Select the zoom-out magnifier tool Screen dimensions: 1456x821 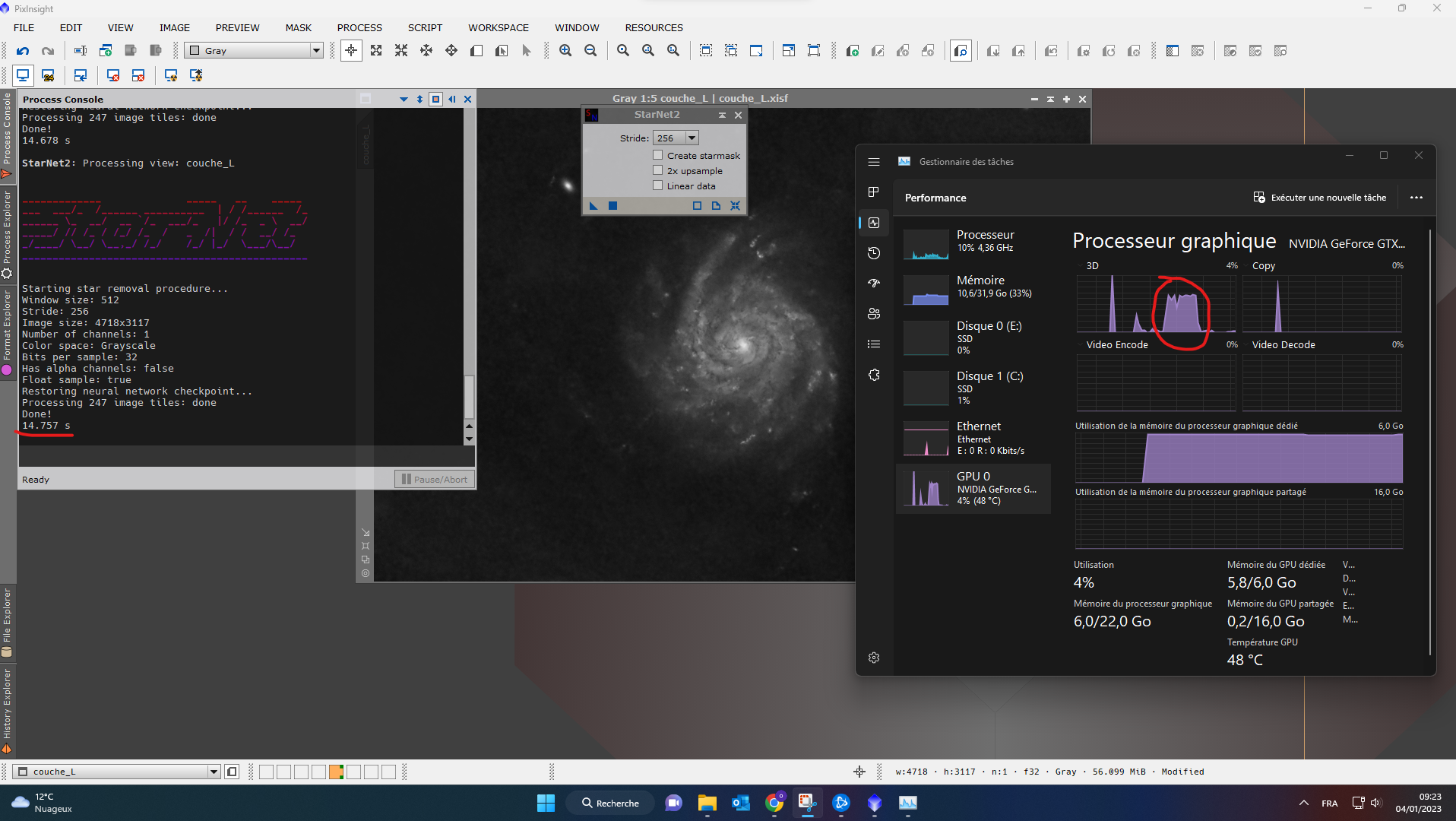[590, 51]
